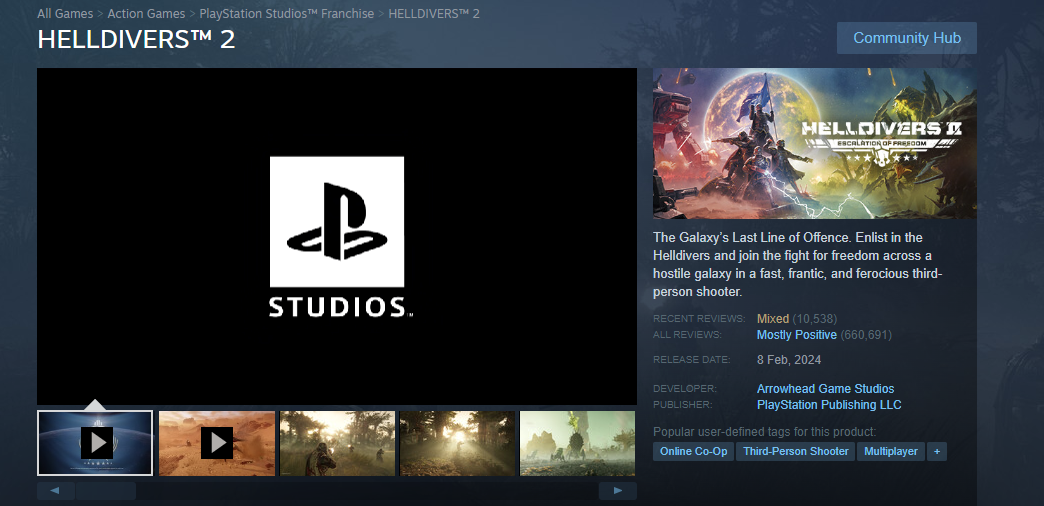Click the Multiplayer tag
The width and height of the screenshot is (1044, 506).
pyautogui.click(x=891, y=451)
